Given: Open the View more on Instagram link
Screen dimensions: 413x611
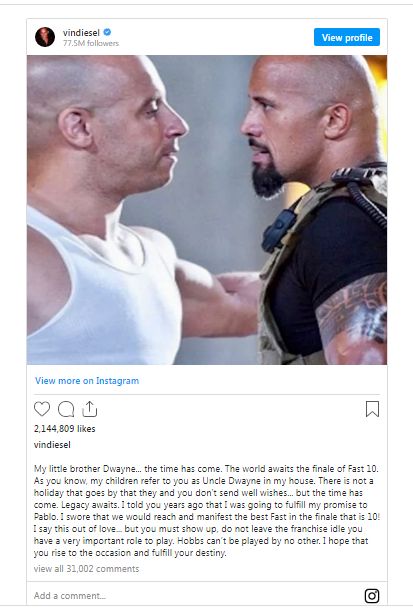Looking at the screenshot, I should [87, 381].
